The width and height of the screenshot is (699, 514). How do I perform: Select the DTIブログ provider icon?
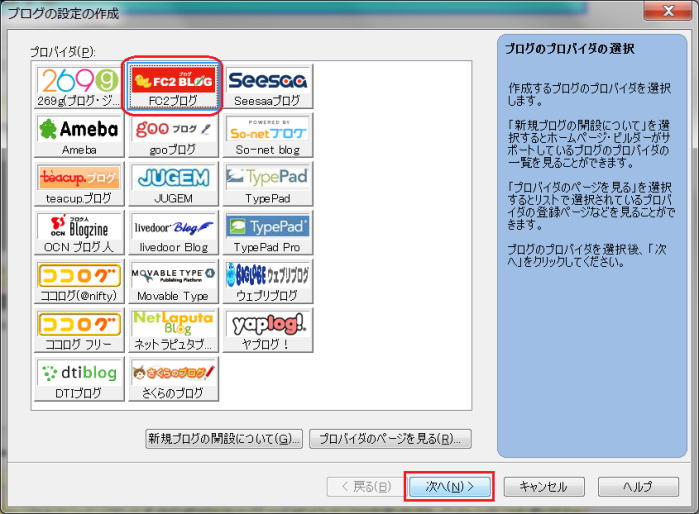pos(79,379)
